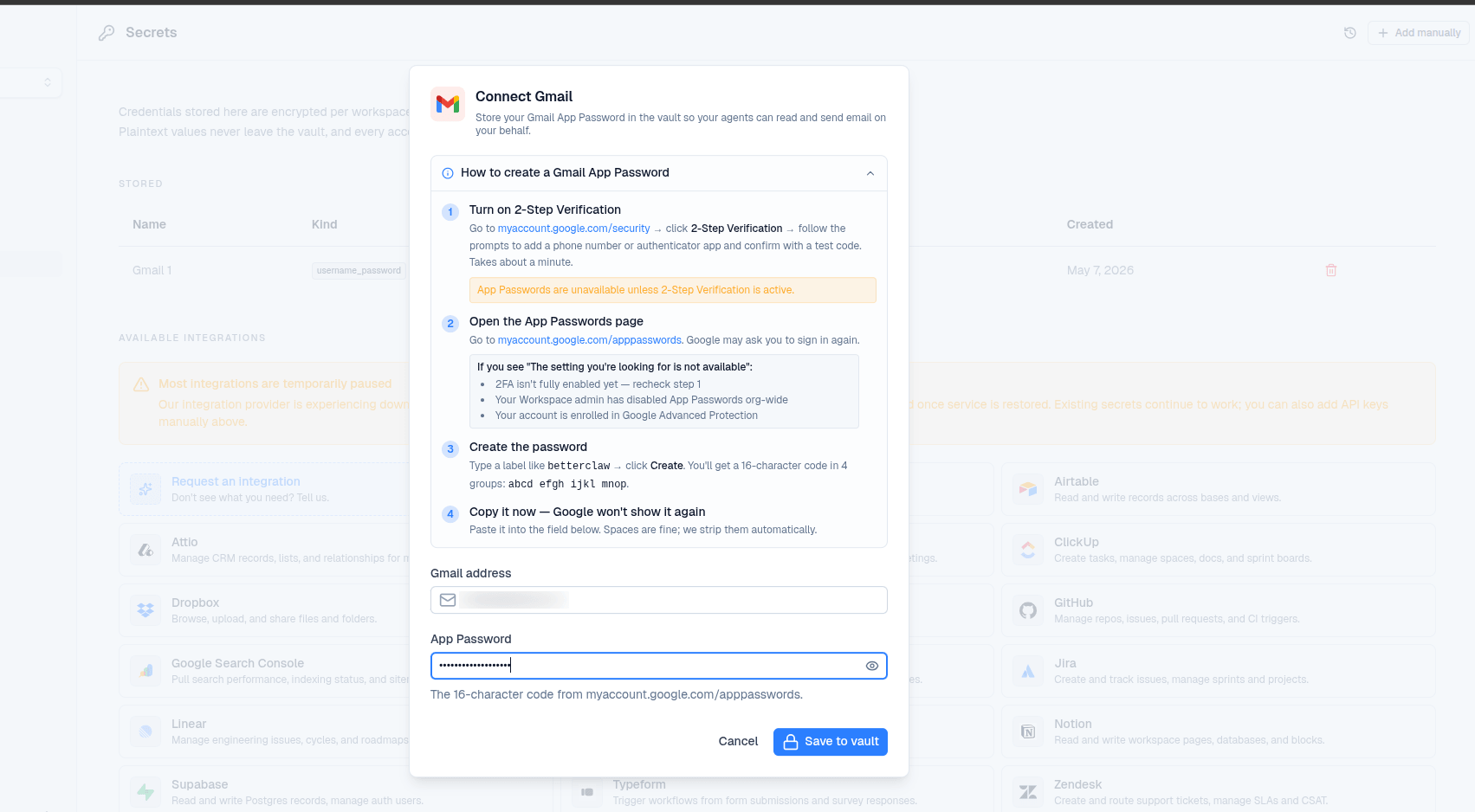Open the myaccount.google.com/security link
Screen dimensions: 1475x812
573,229
